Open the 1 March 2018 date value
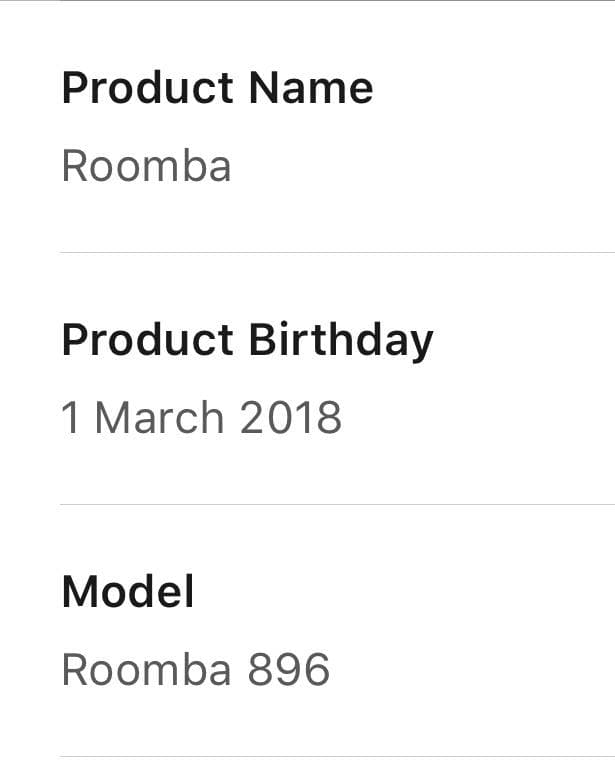Screen dimensions: 615x772 pos(201,418)
